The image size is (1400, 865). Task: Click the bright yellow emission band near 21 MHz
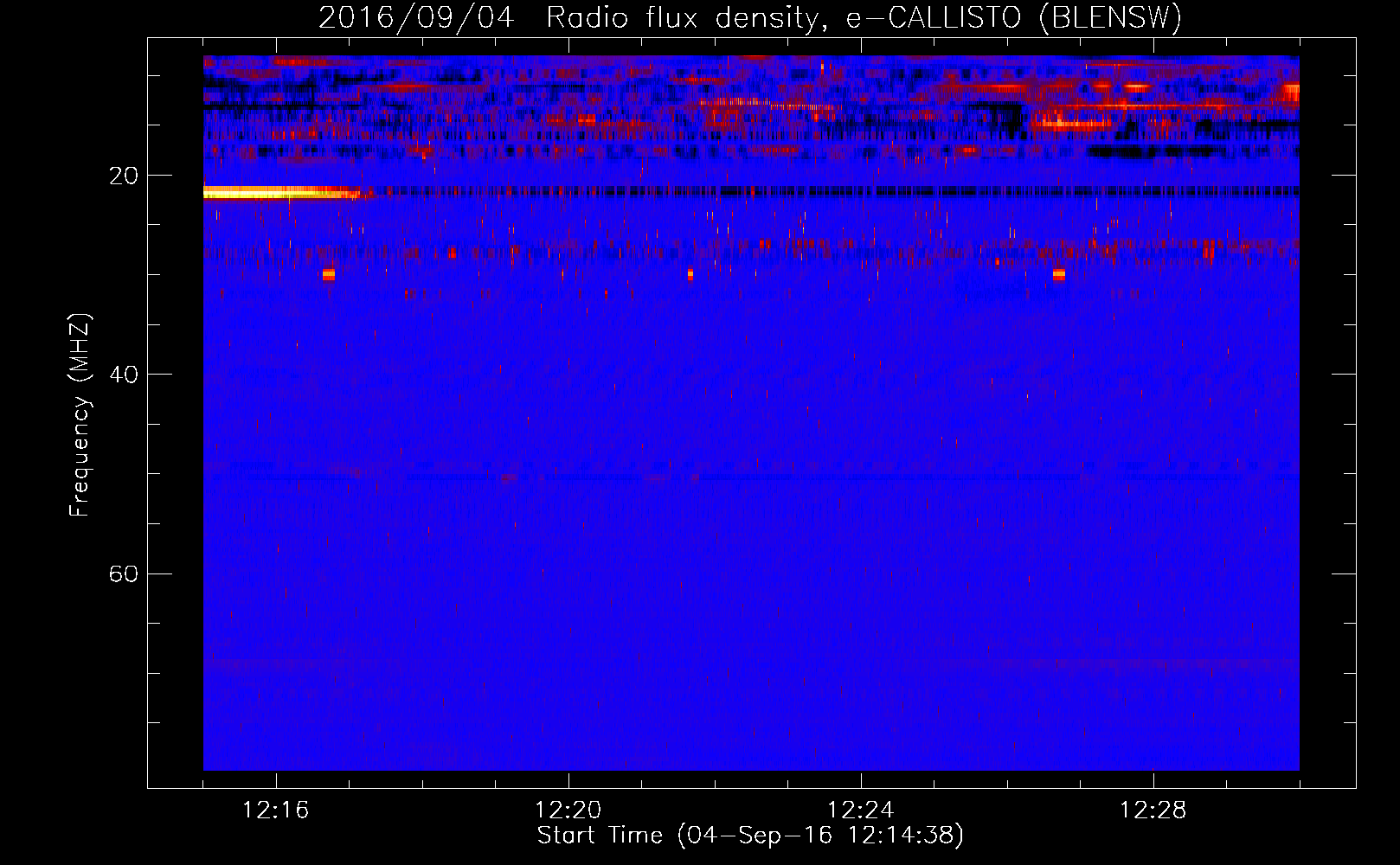point(281,193)
